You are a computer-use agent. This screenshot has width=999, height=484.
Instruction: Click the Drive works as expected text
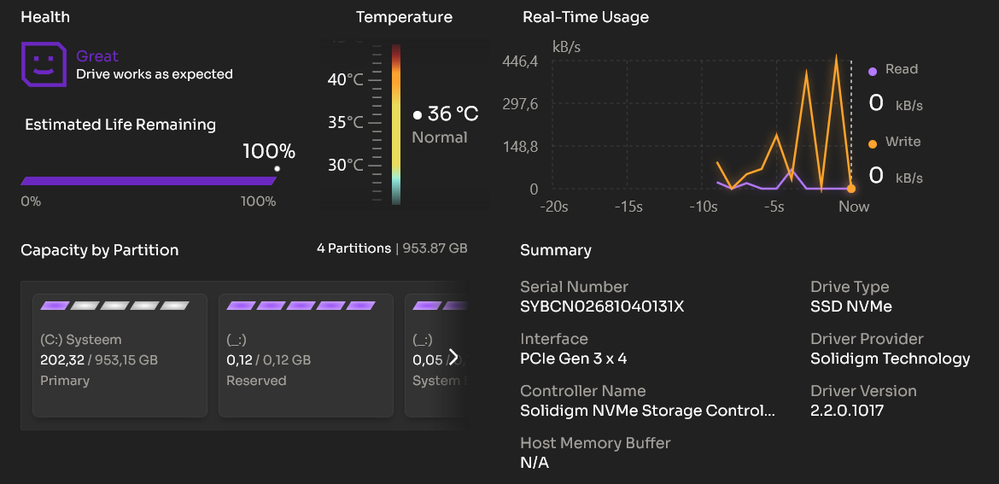(x=154, y=74)
